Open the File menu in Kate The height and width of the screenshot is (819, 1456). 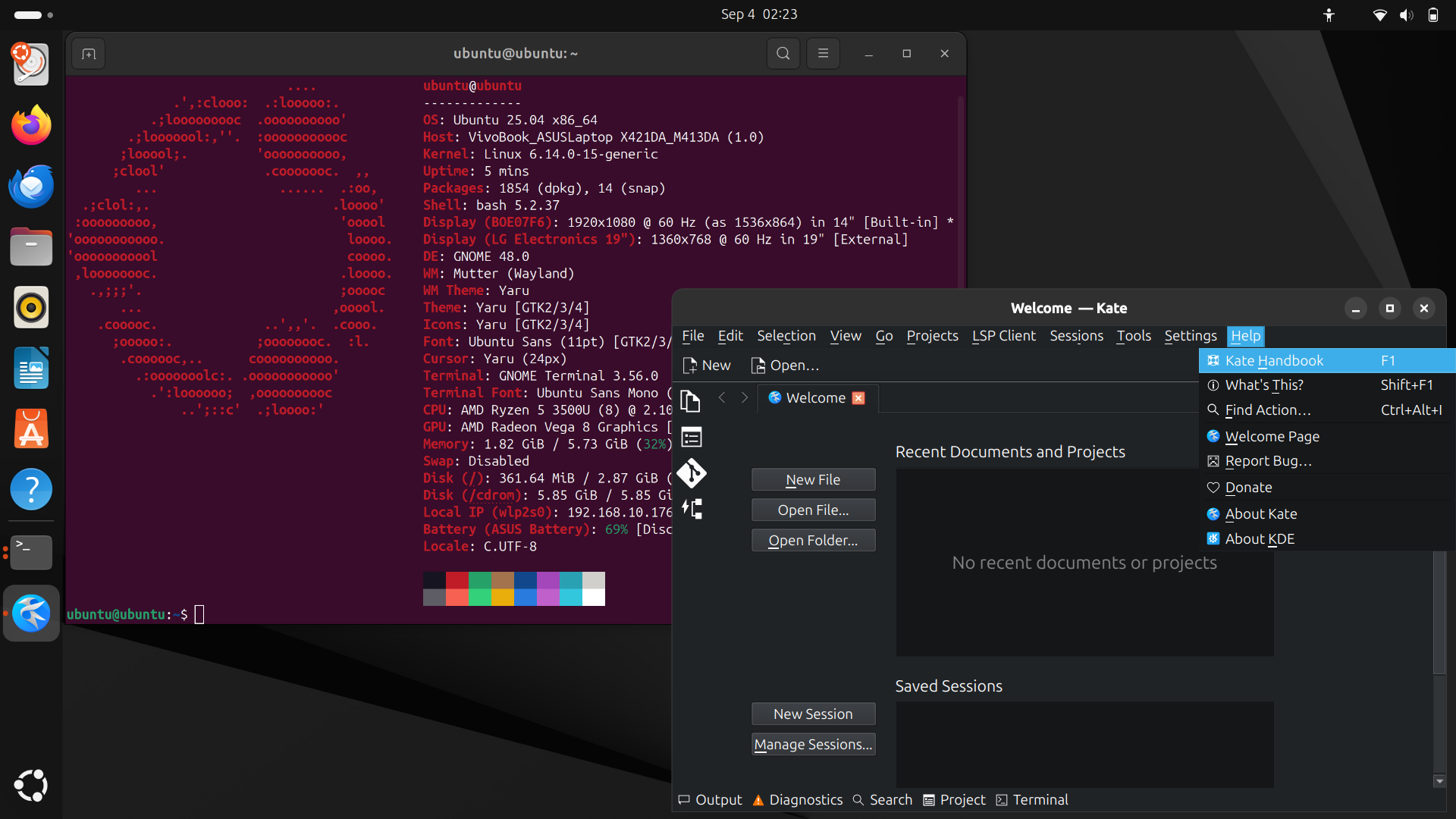(x=692, y=336)
